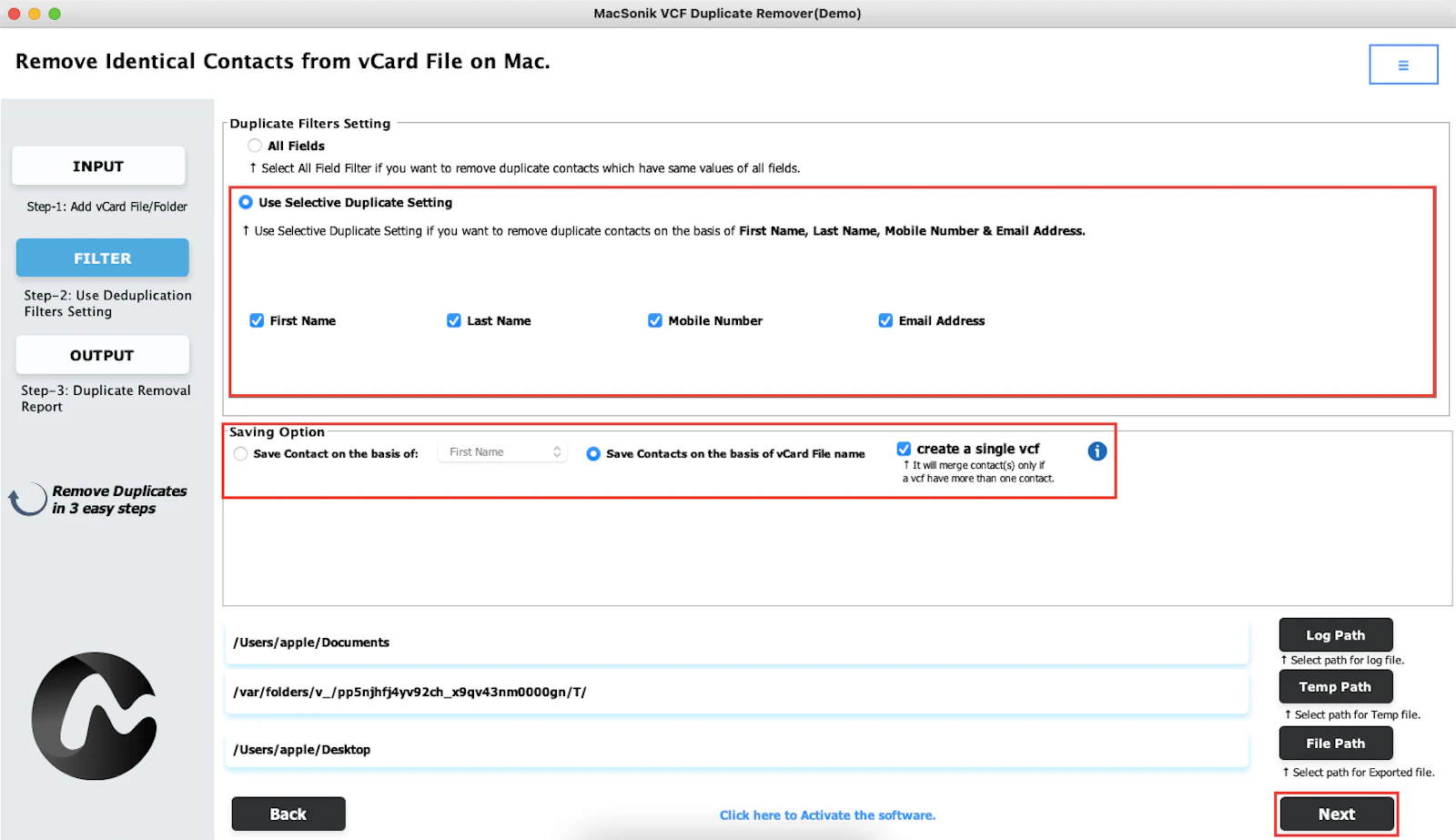Open Click here to Activate the software link

click(827, 815)
